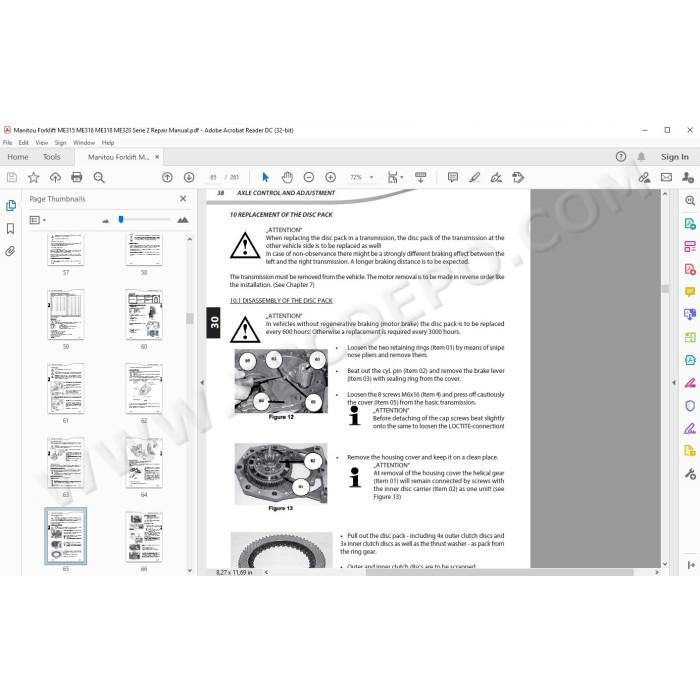700x700 pixels.
Task: Click enlarge thumbnail size icon
Action: pyautogui.click(x=183, y=220)
